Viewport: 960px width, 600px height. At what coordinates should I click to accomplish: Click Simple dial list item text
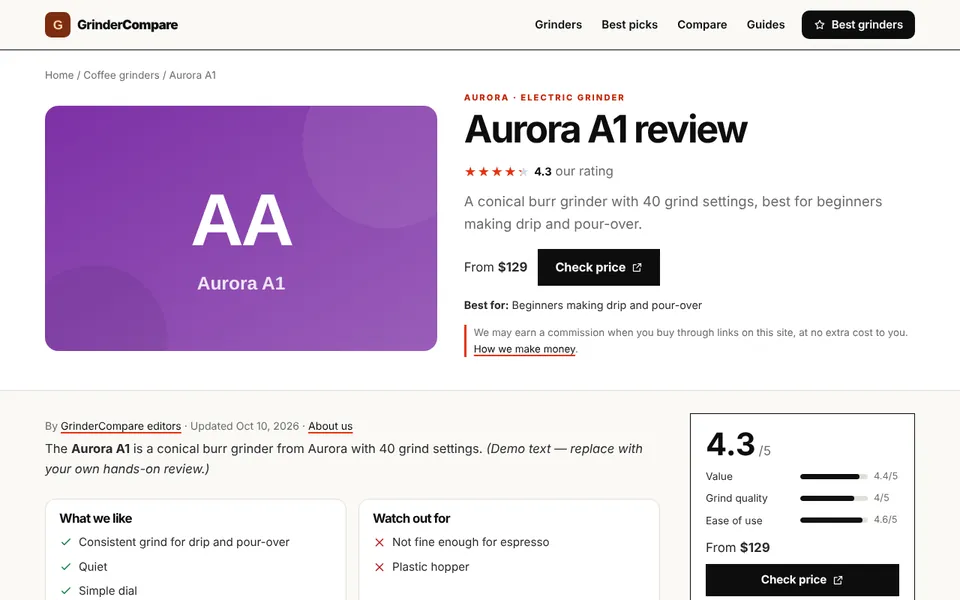click(x=108, y=591)
